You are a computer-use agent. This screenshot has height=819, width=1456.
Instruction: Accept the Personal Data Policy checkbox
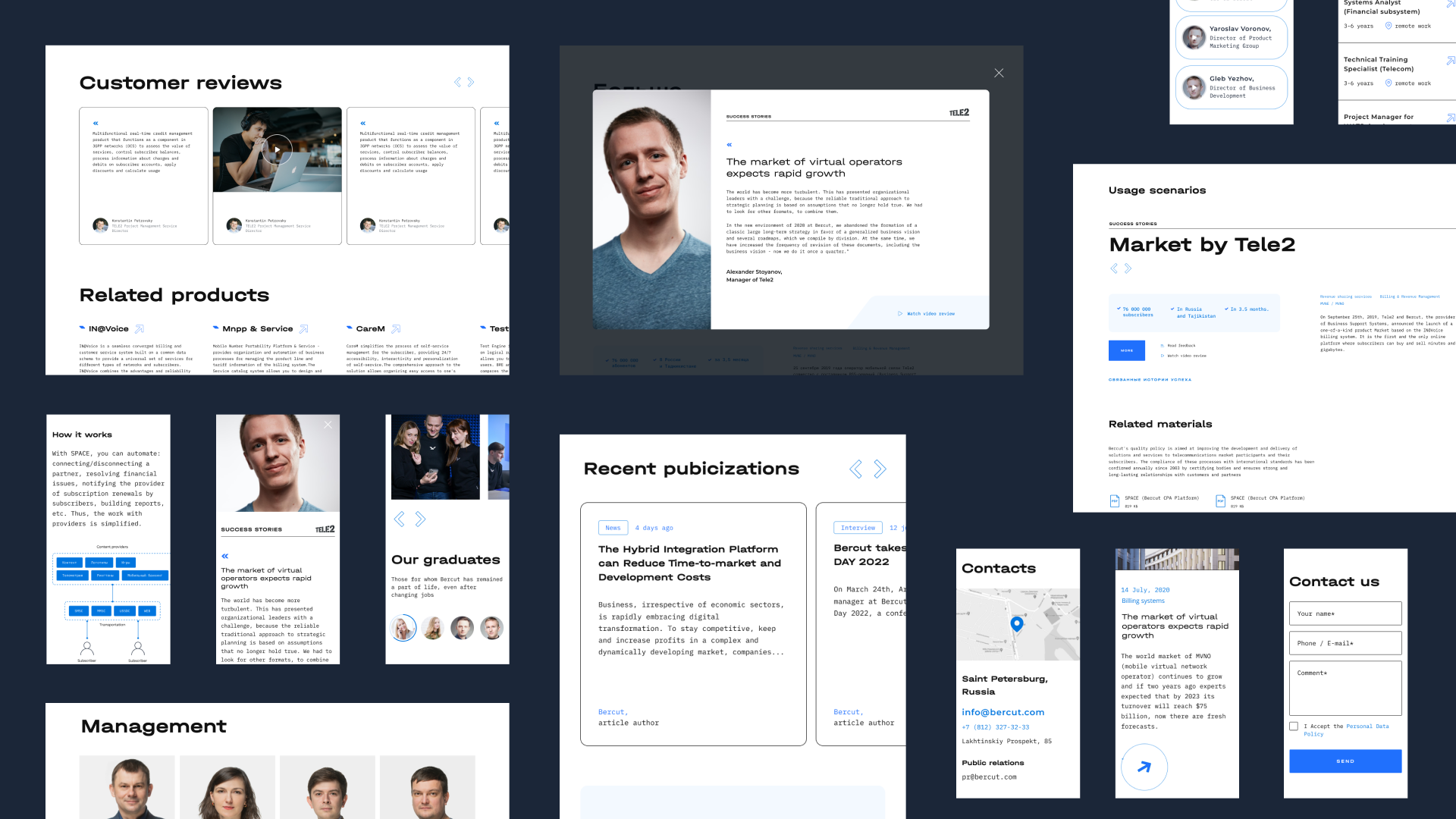tap(1294, 726)
